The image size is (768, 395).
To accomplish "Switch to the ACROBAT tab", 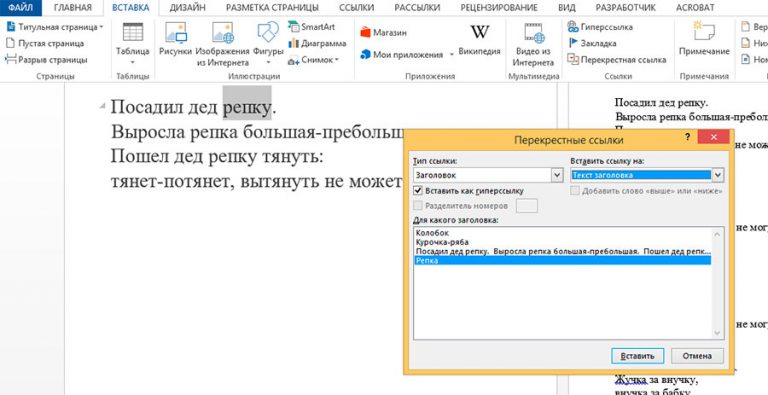I will [695, 8].
